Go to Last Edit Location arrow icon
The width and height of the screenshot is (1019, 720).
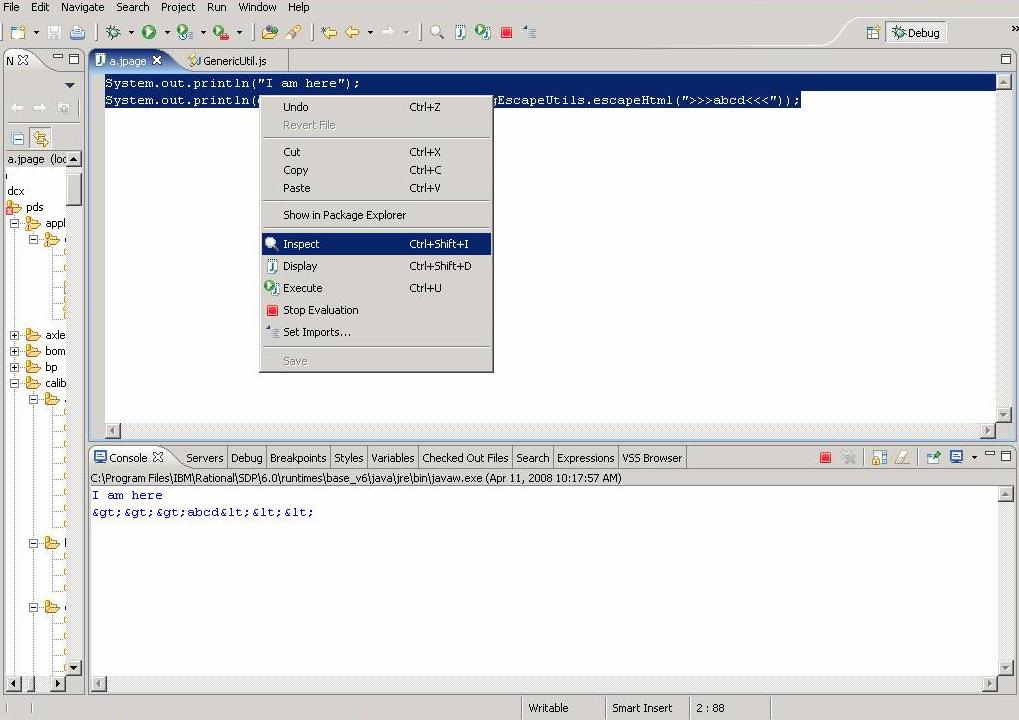point(329,32)
